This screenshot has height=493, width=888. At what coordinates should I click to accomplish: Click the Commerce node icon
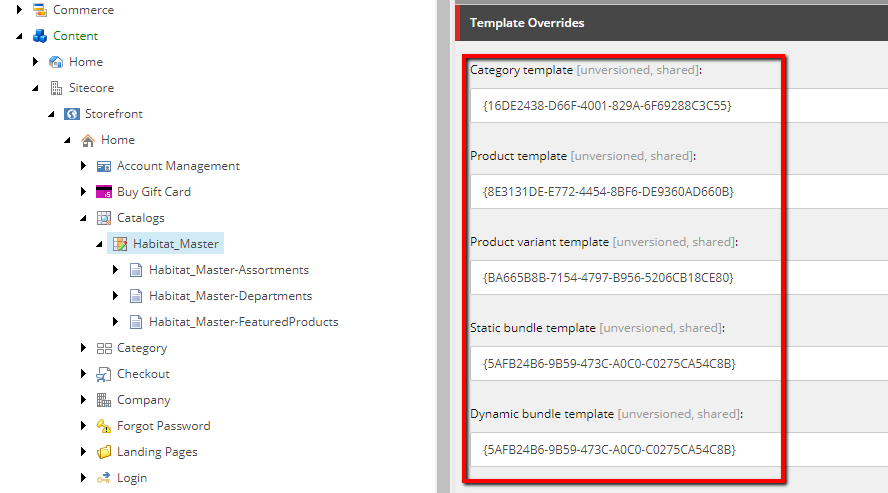(x=40, y=10)
